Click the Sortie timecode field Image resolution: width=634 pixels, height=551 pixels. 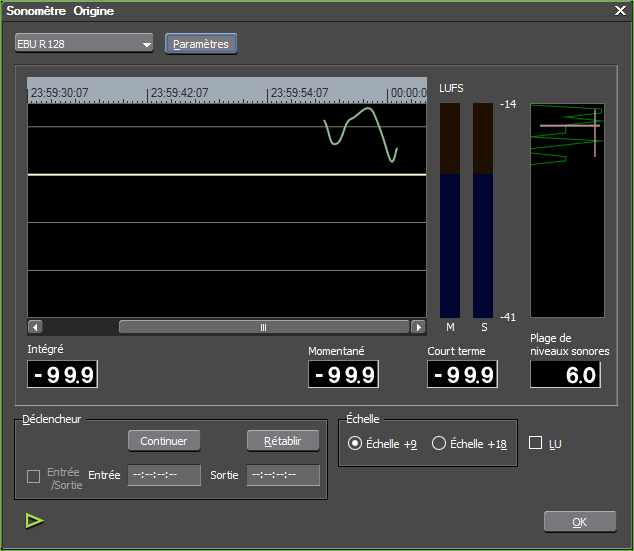coord(283,476)
